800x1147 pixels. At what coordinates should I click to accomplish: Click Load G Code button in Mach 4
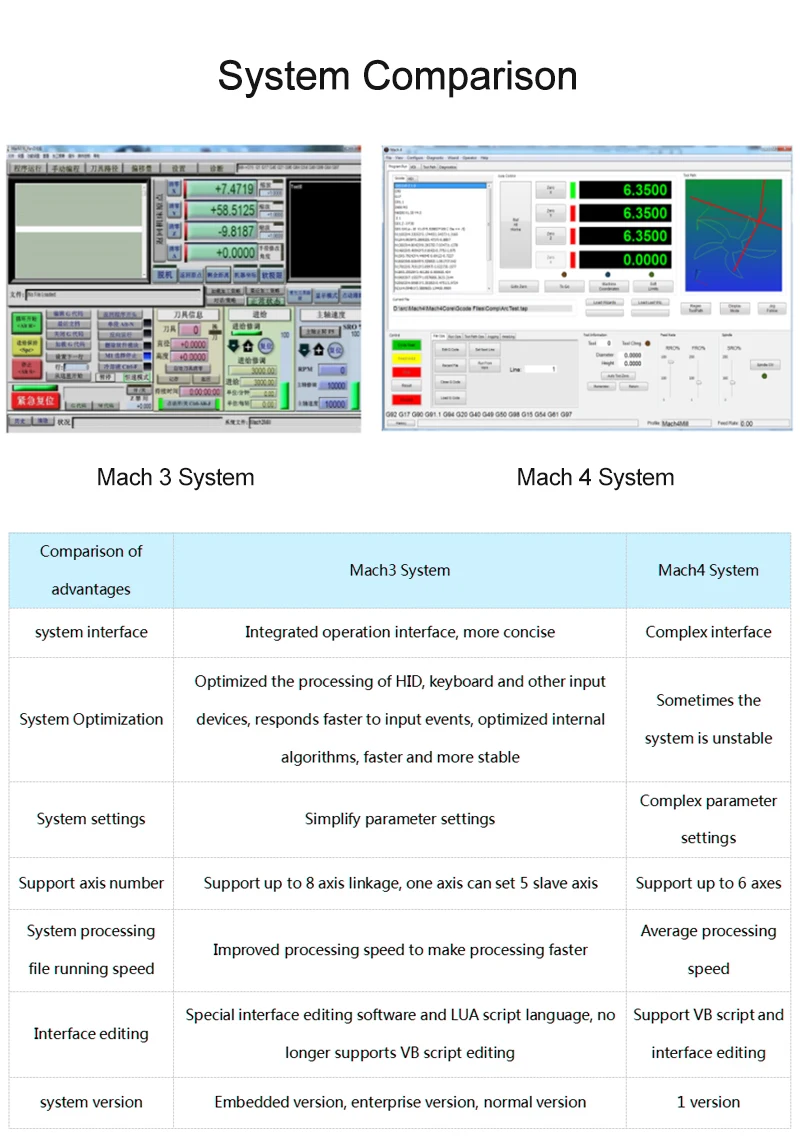click(450, 398)
